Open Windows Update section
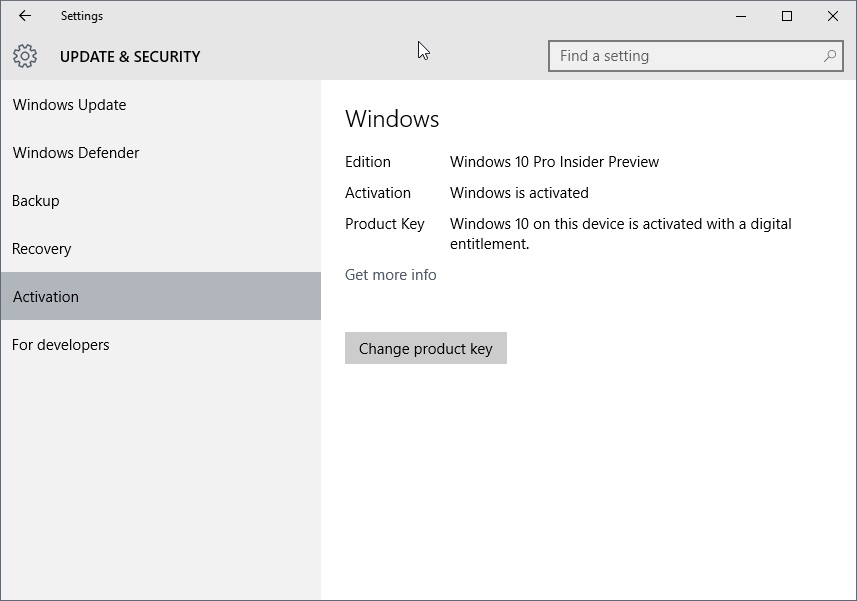The width and height of the screenshot is (857, 601). click(x=69, y=105)
